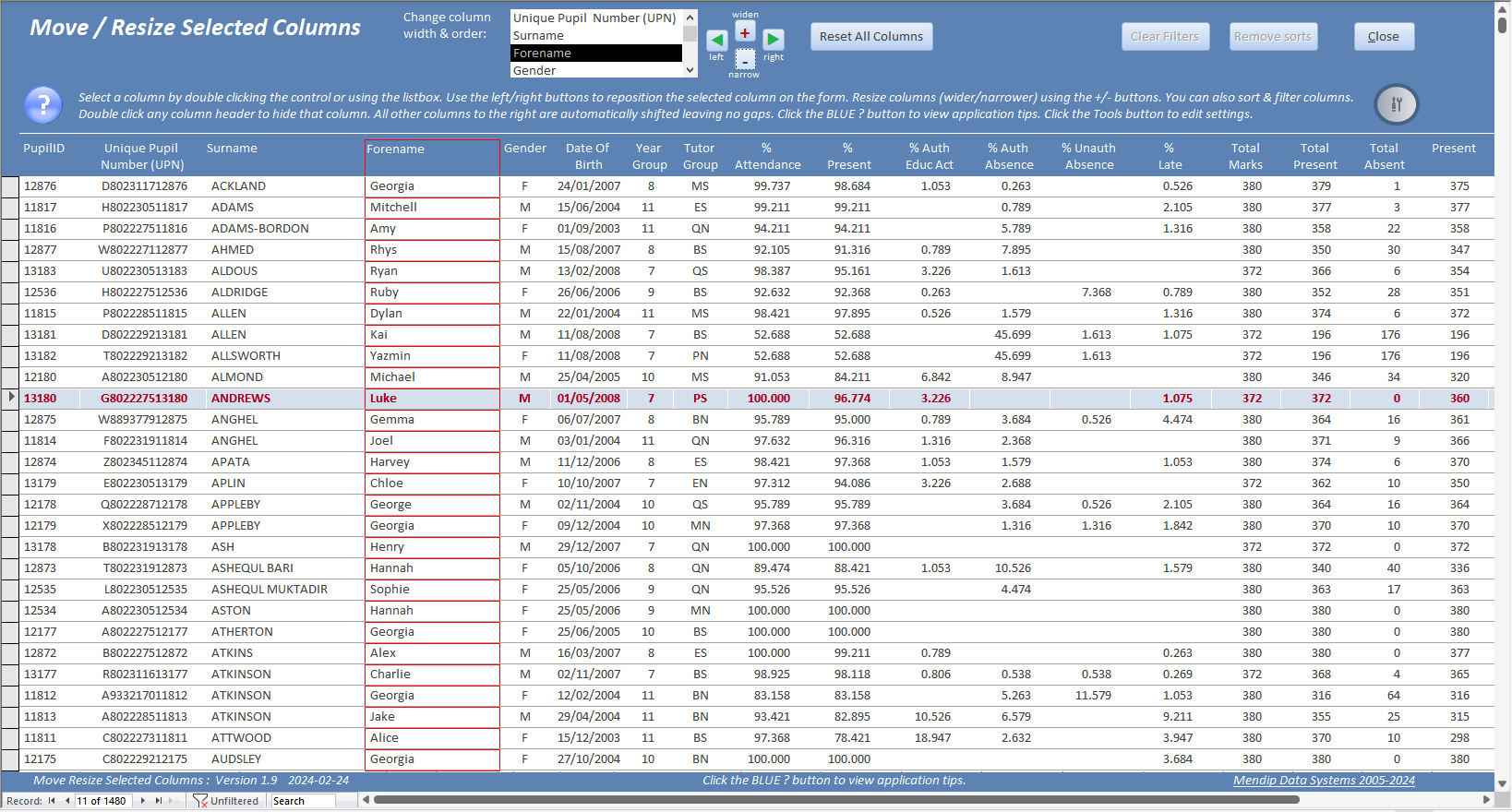Click the Tutor Group column header
This screenshot has width=1512, height=812.
click(701, 157)
